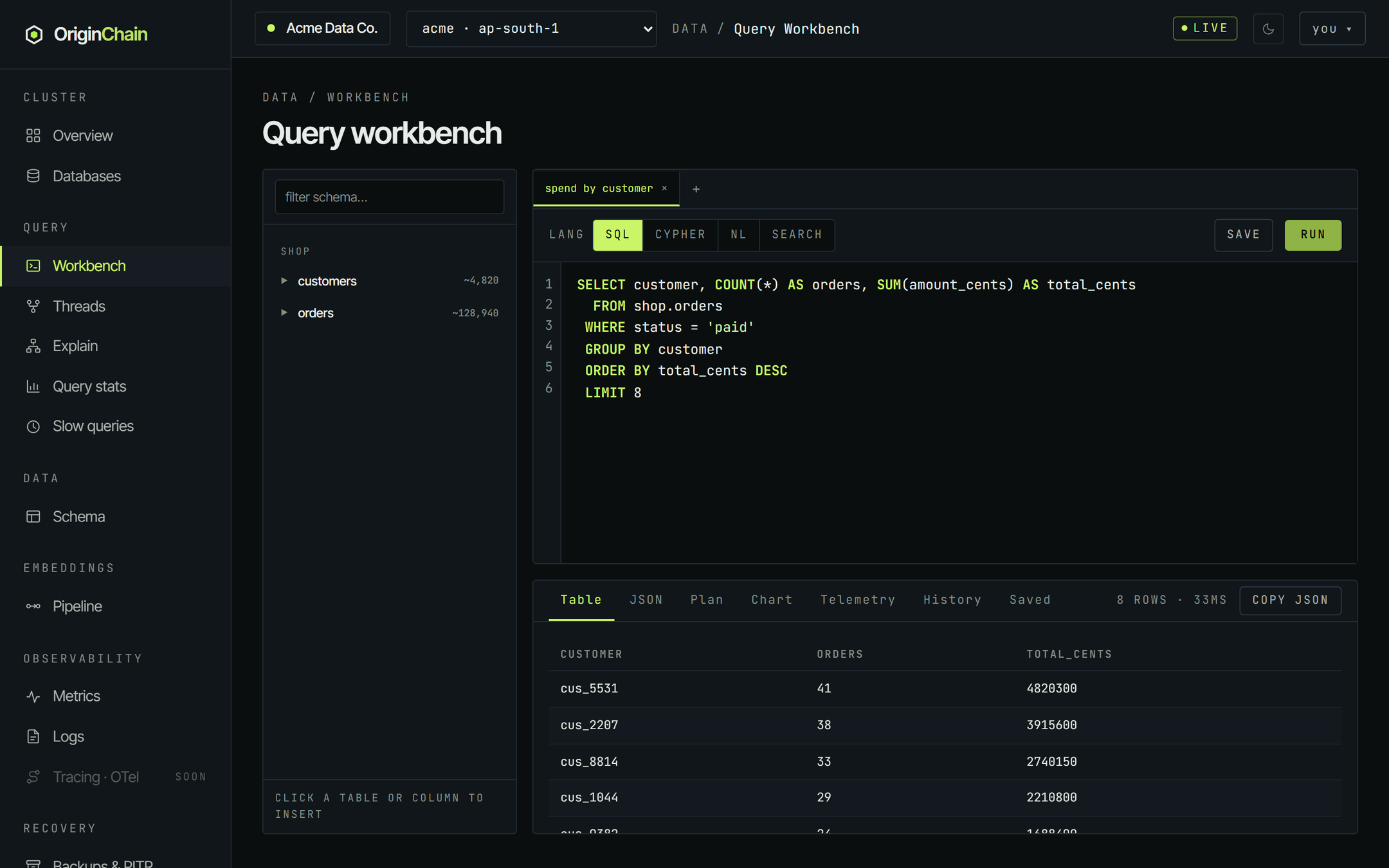
Task: Click the TOTAL_CENTS column header
Action: [1069, 654]
